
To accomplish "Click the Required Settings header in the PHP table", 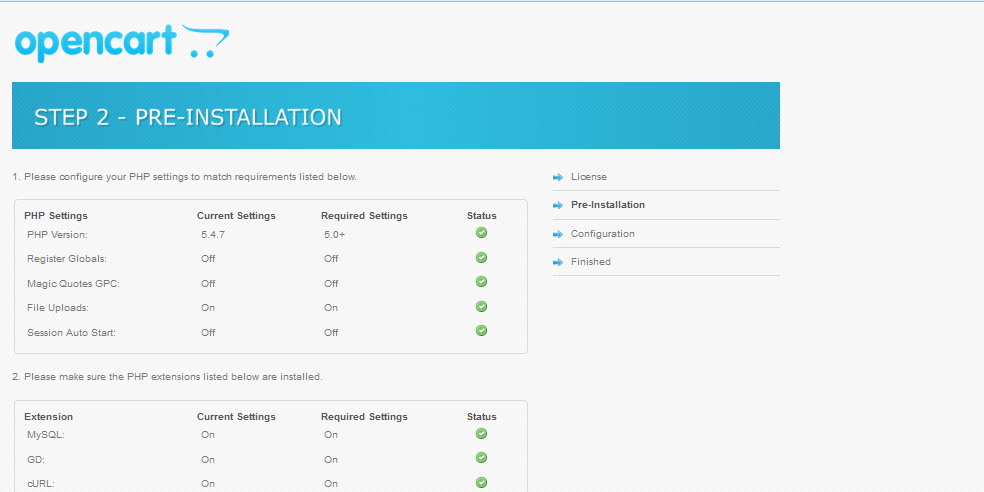I will [x=364, y=216].
